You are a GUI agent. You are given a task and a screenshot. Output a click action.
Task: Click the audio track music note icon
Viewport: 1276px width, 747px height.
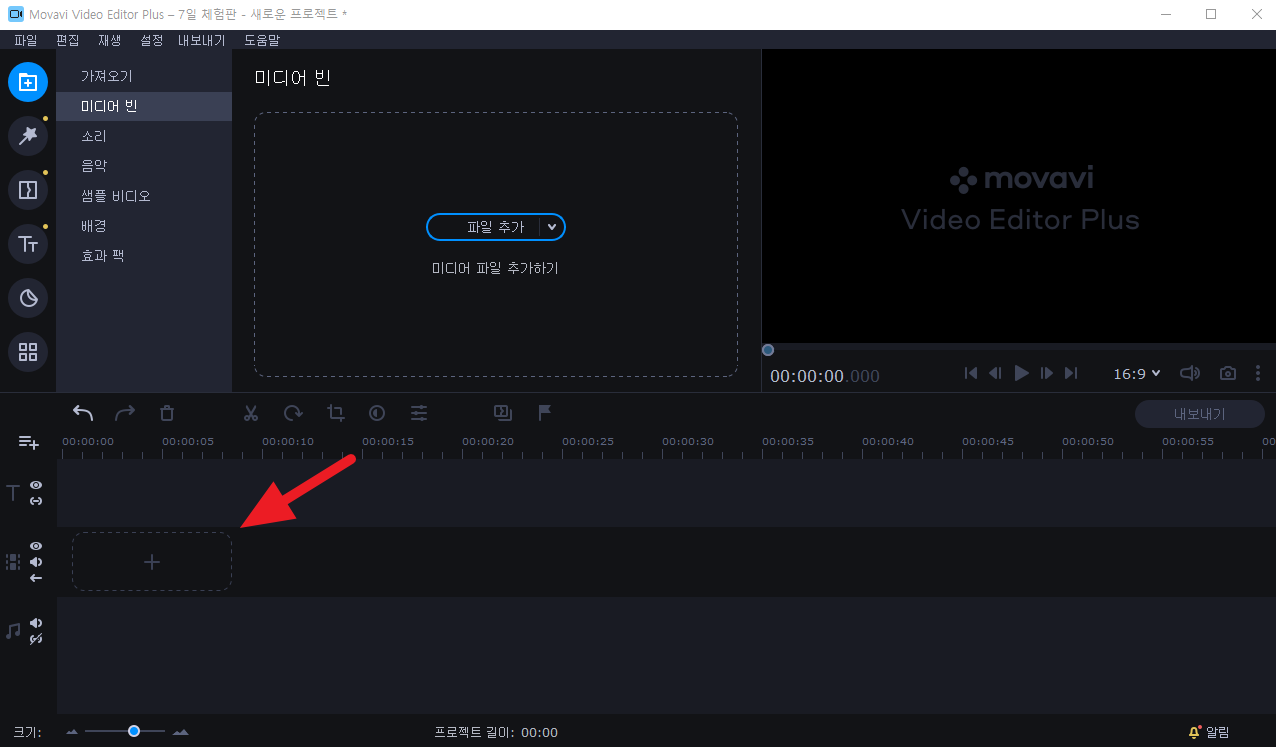[13, 631]
